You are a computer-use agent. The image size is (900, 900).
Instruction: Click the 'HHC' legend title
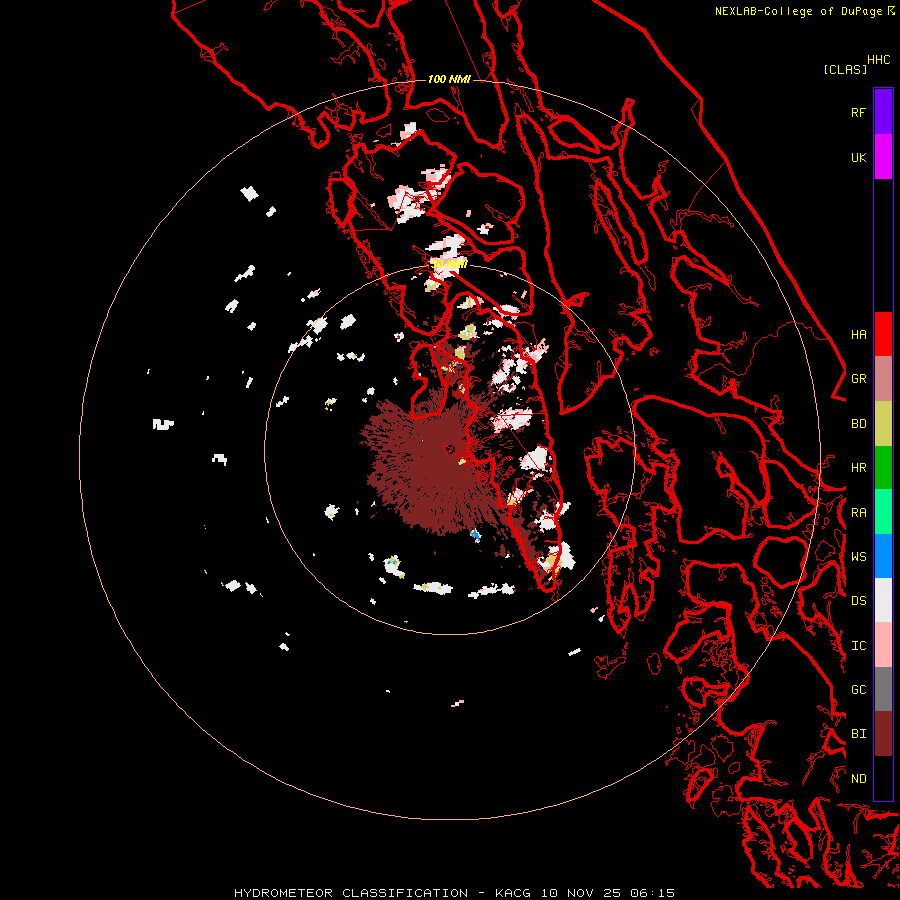(879, 60)
